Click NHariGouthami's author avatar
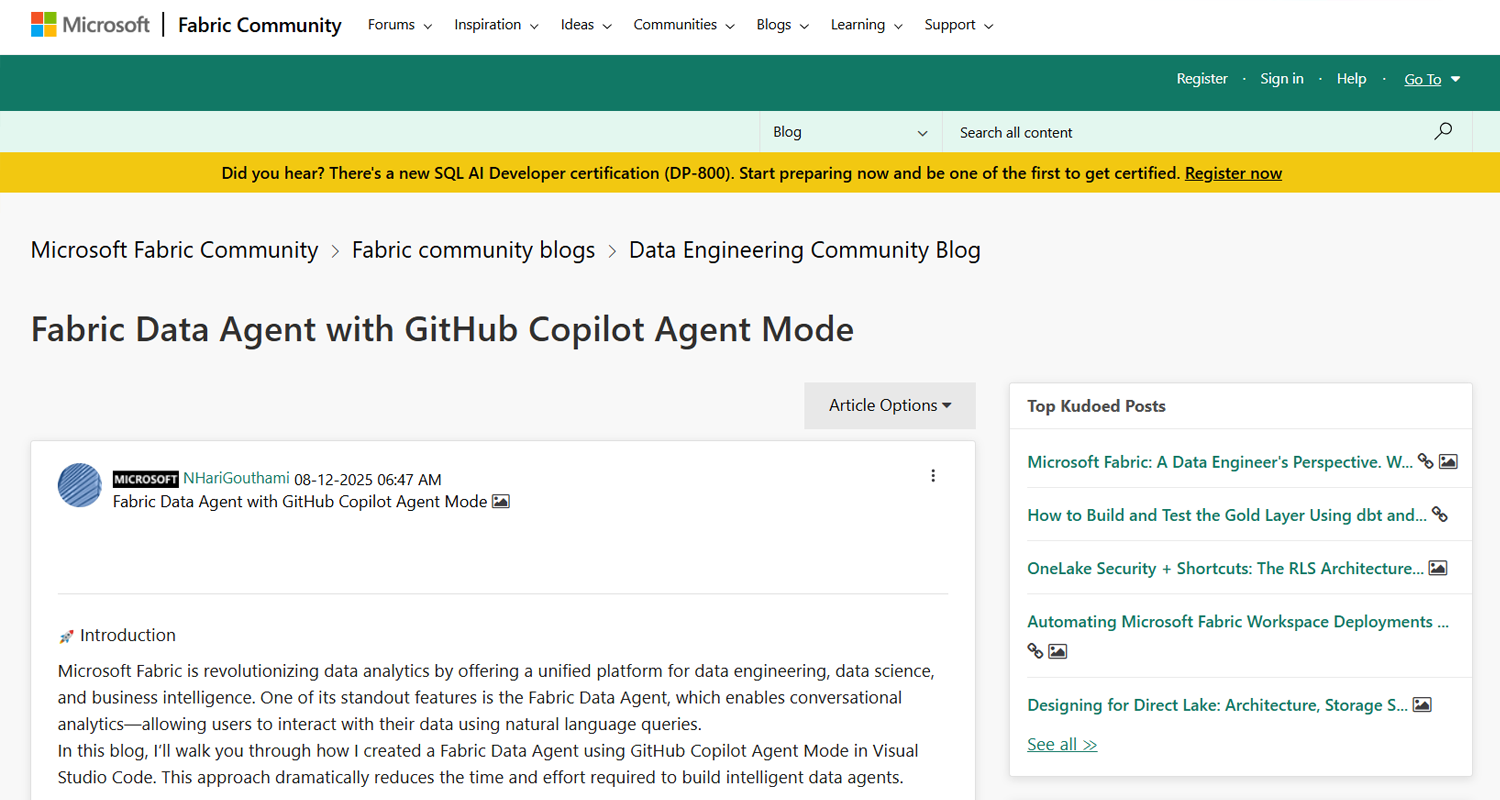The height and width of the screenshot is (800, 1500). (80, 485)
